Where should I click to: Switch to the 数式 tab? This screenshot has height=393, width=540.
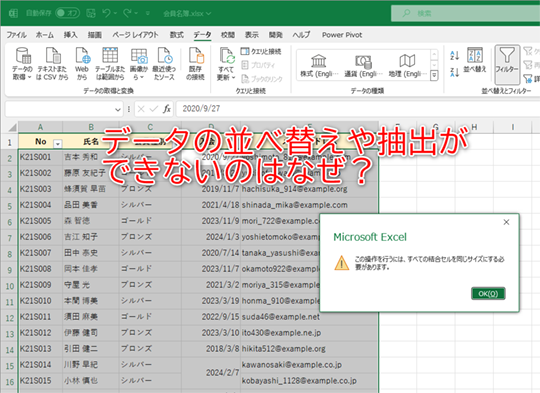(177, 35)
